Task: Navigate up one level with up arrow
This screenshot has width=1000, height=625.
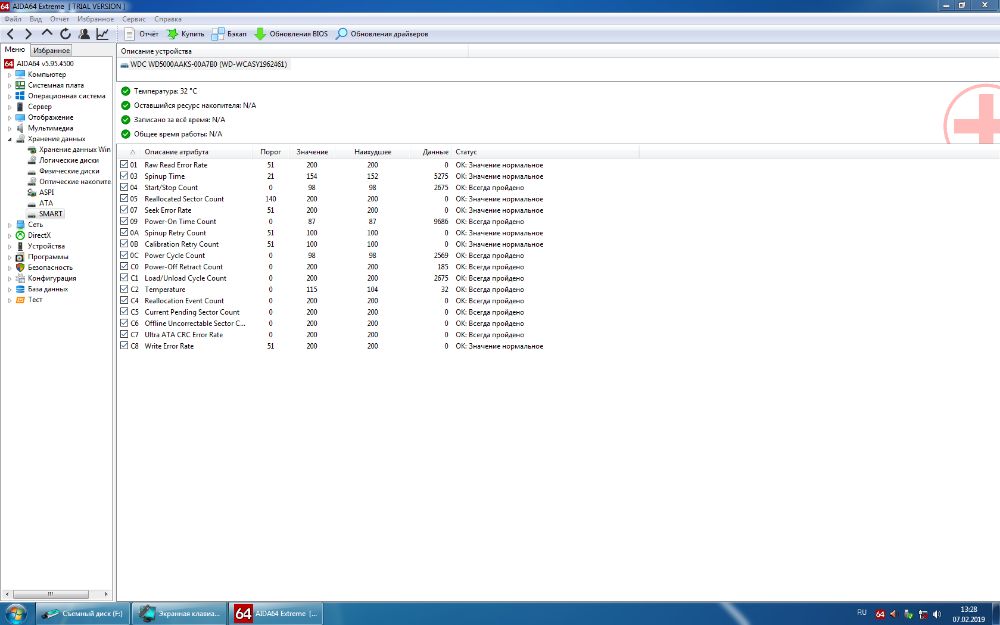Action: (x=47, y=33)
